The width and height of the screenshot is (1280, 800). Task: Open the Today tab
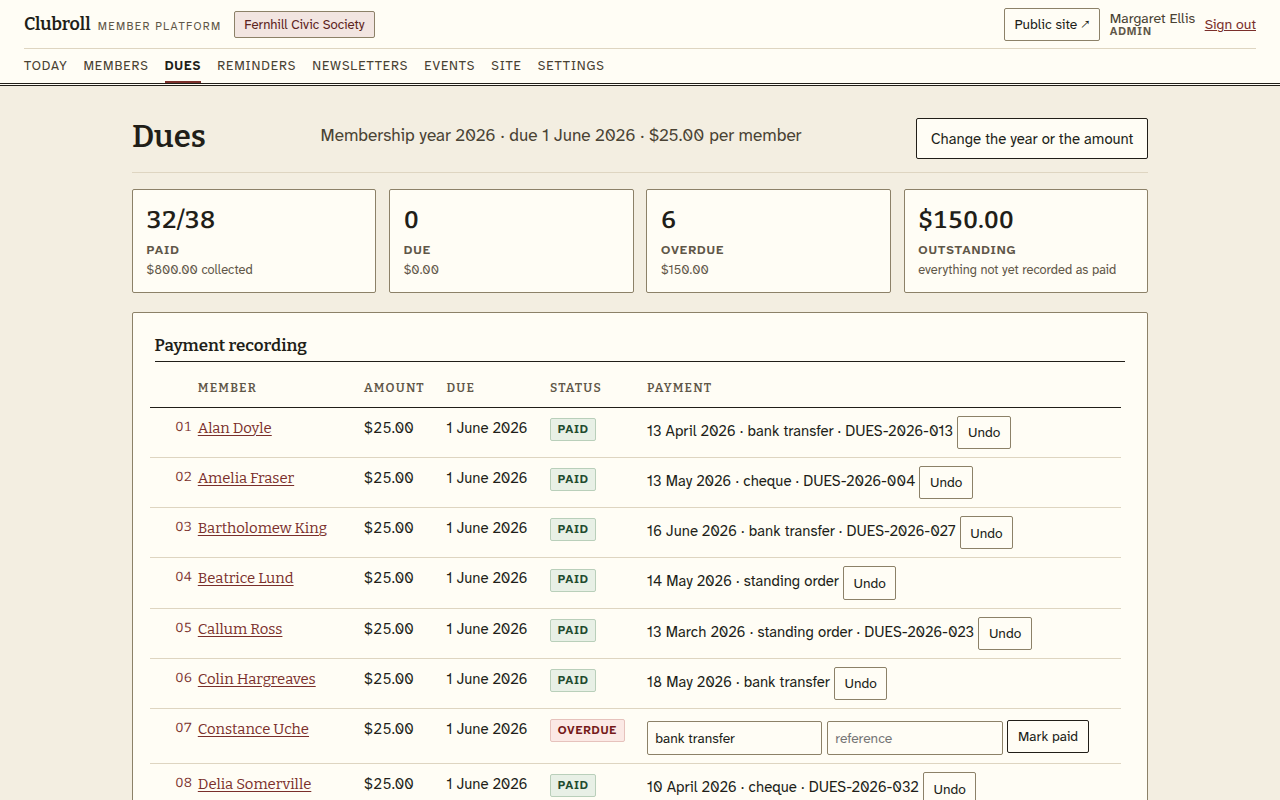[45, 66]
